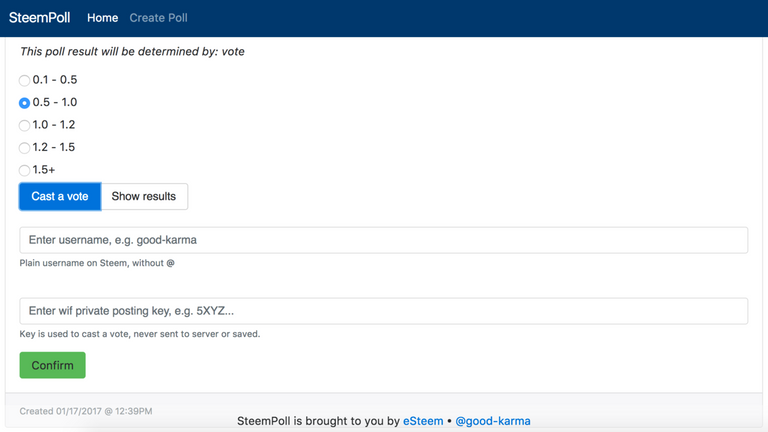Select the 0.5 - 1.0 radio option
Image resolution: width=768 pixels, height=432 pixels.
click(24, 103)
